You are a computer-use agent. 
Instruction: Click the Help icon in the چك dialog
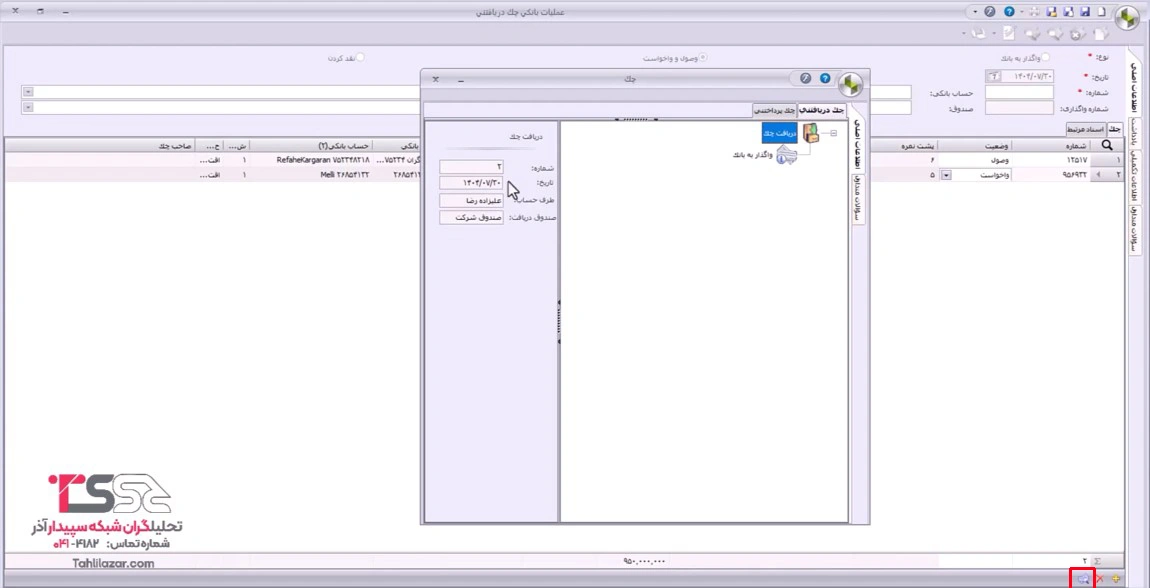coord(824,78)
